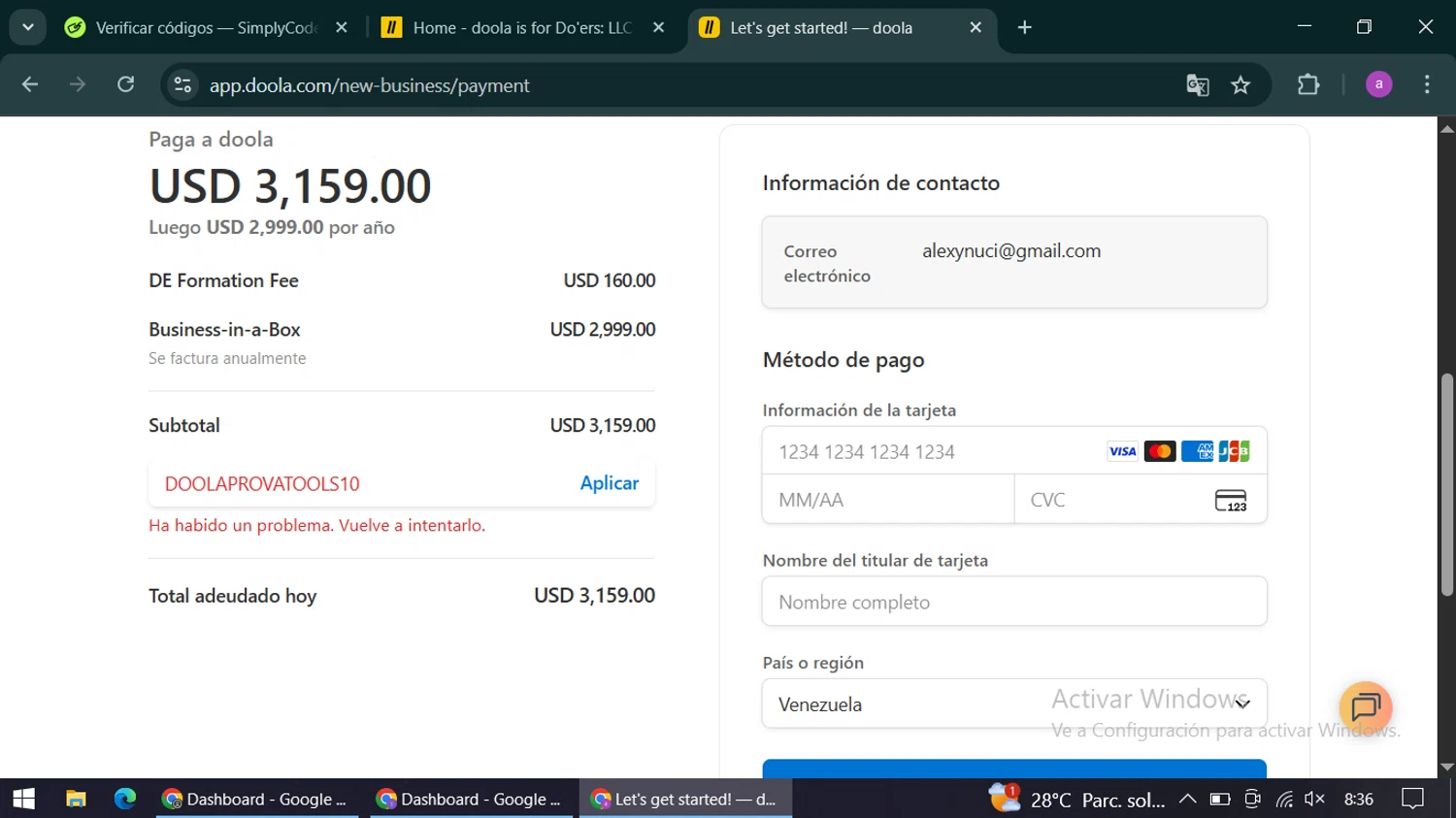This screenshot has width=1456, height=818.
Task: Click Aplicar to apply promo code
Action: pos(609,483)
